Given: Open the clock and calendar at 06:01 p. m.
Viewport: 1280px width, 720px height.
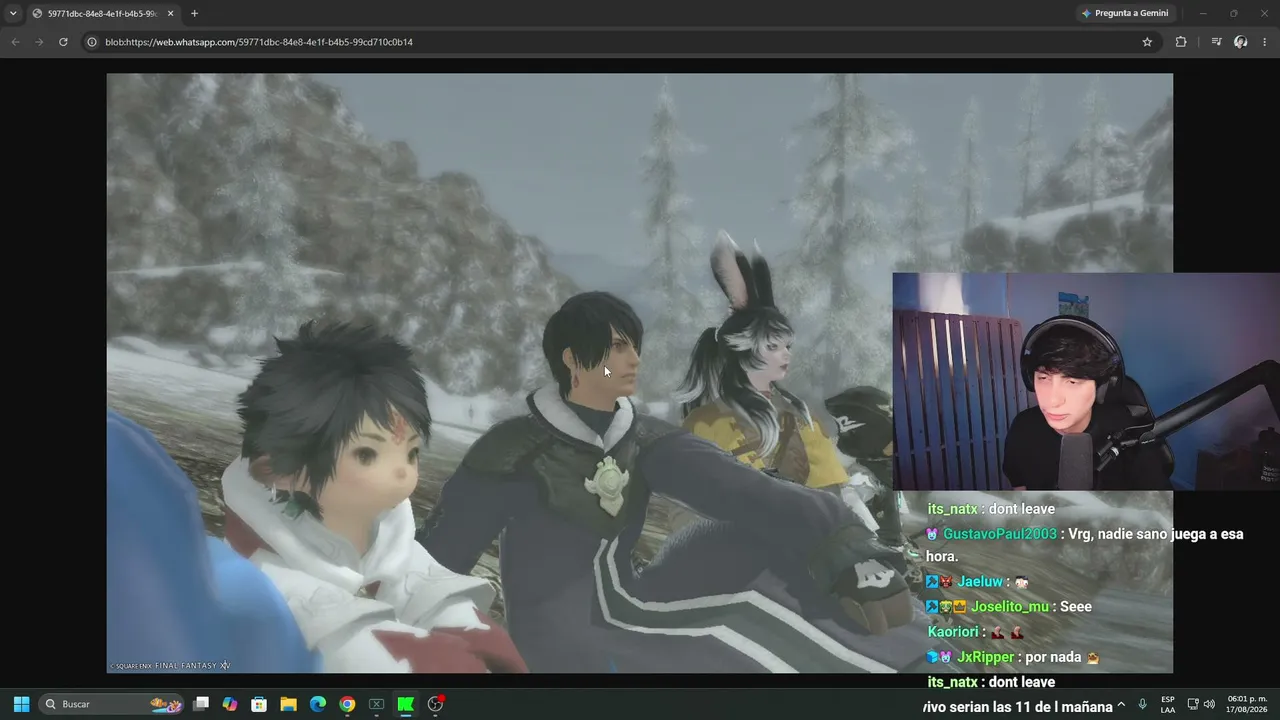Looking at the screenshot, I should (1247, 704).
